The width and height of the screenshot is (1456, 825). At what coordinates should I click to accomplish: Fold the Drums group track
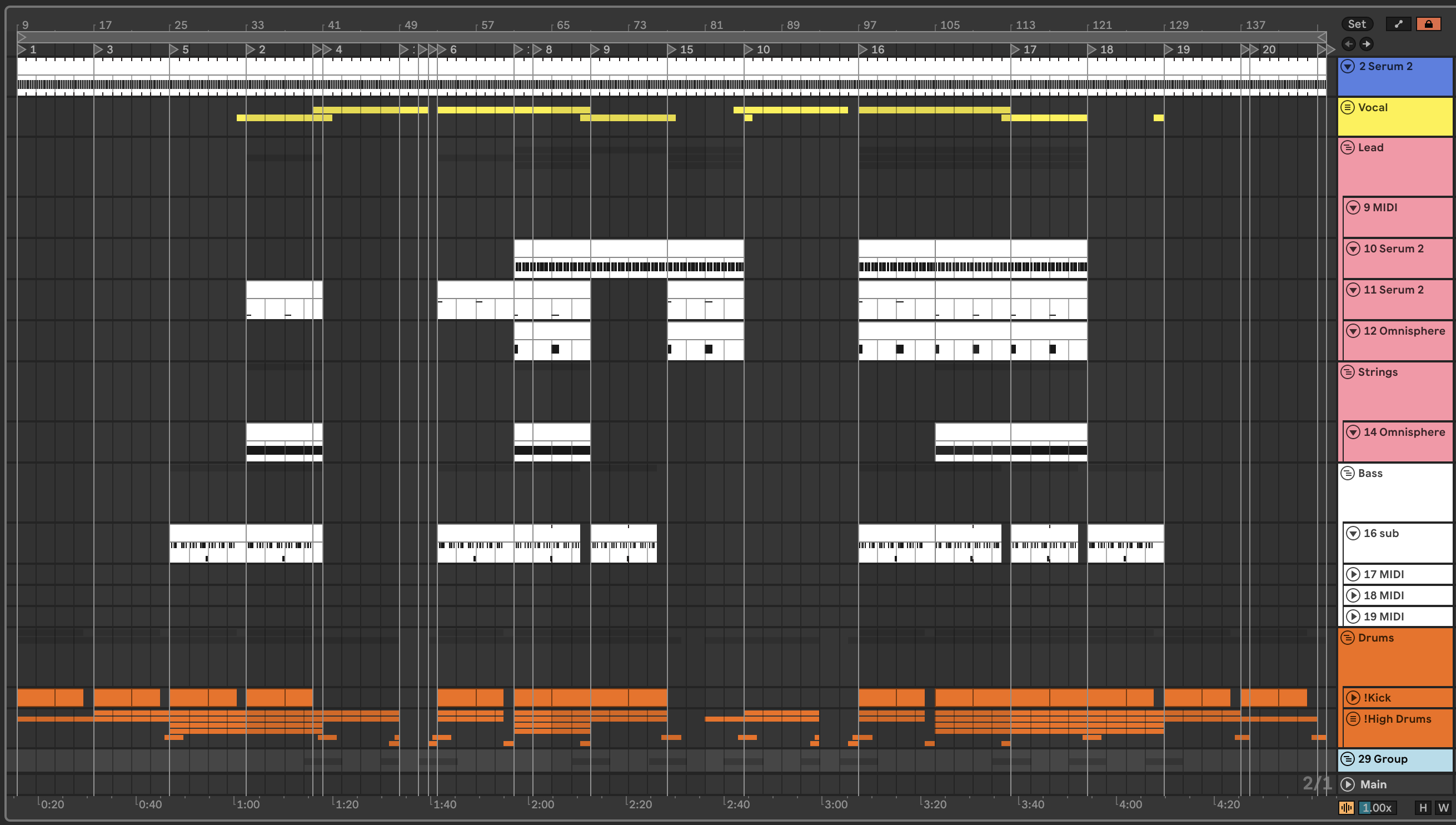tap(1348, 638)
